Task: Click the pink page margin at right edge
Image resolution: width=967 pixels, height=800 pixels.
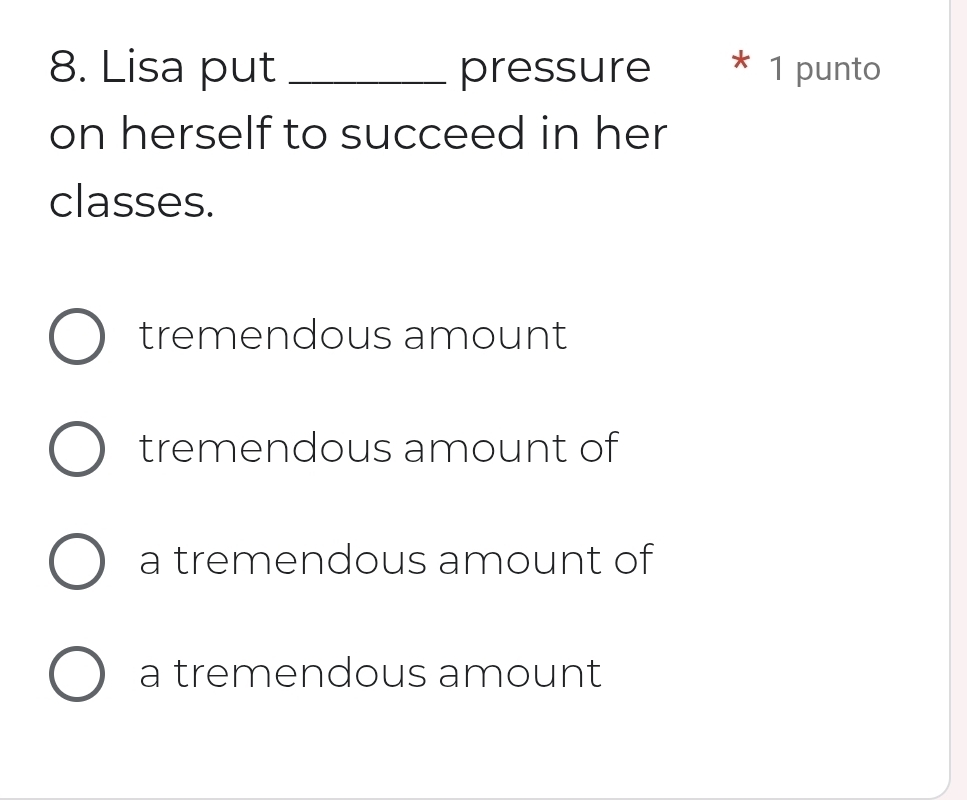Action: pyautogui.click(x=958, y=400)
